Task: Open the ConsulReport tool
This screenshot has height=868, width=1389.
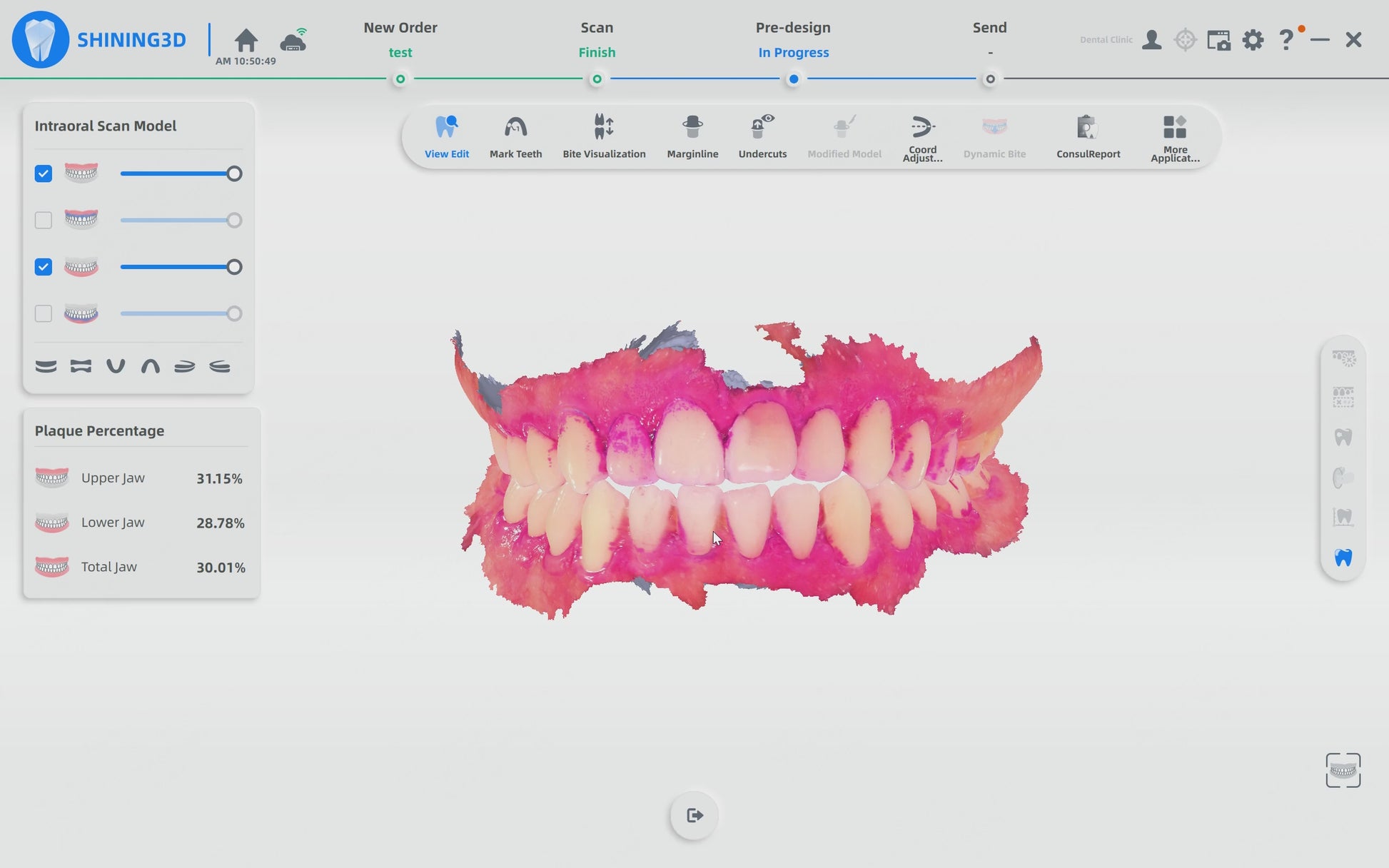Action: (x=1088, y=137)
